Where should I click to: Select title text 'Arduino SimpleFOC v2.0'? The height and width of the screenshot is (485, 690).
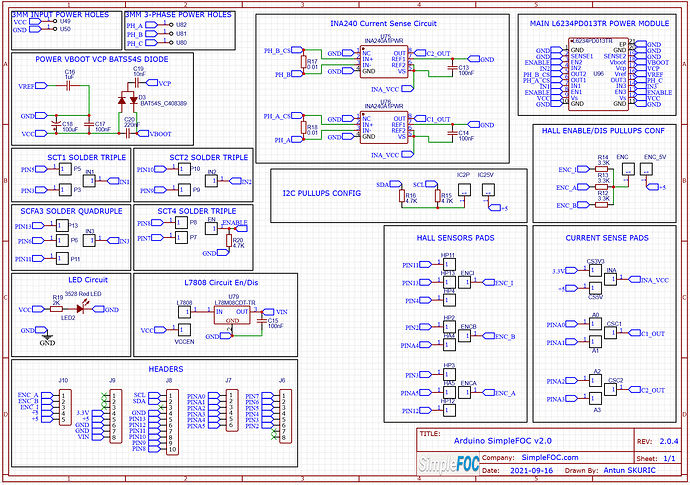click(x=503, y=441)
